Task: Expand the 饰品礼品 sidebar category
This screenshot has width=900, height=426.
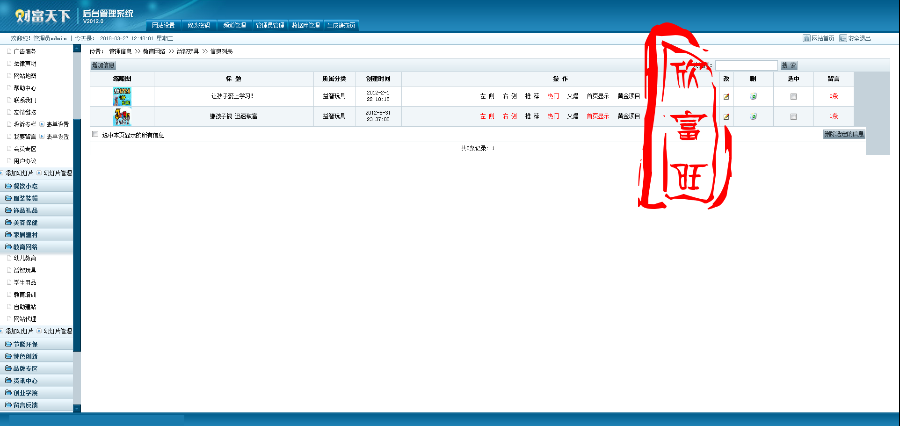Action: tap(37, 210)
